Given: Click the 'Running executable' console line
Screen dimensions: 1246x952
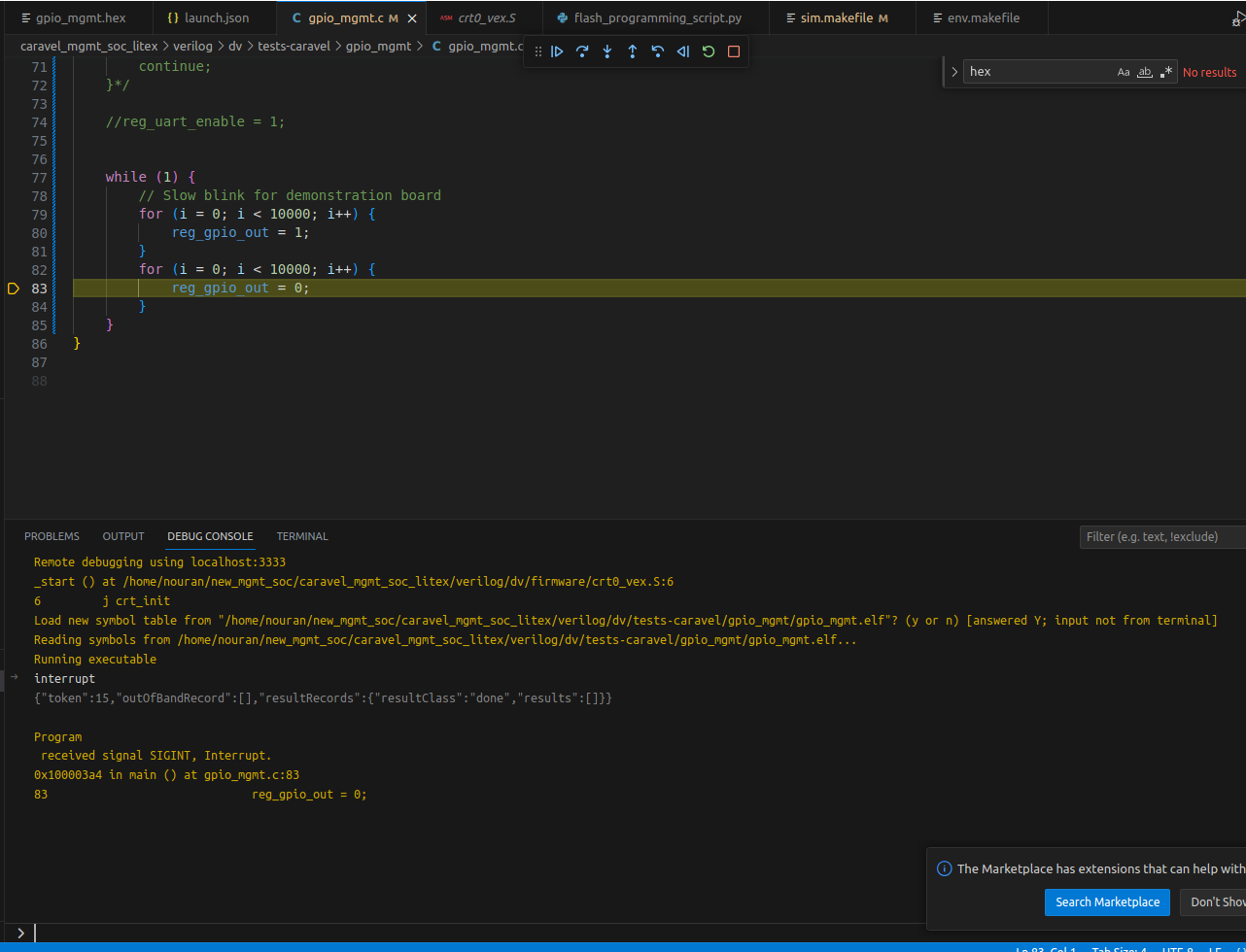Looking at the screenshot, I should [94, 659].
